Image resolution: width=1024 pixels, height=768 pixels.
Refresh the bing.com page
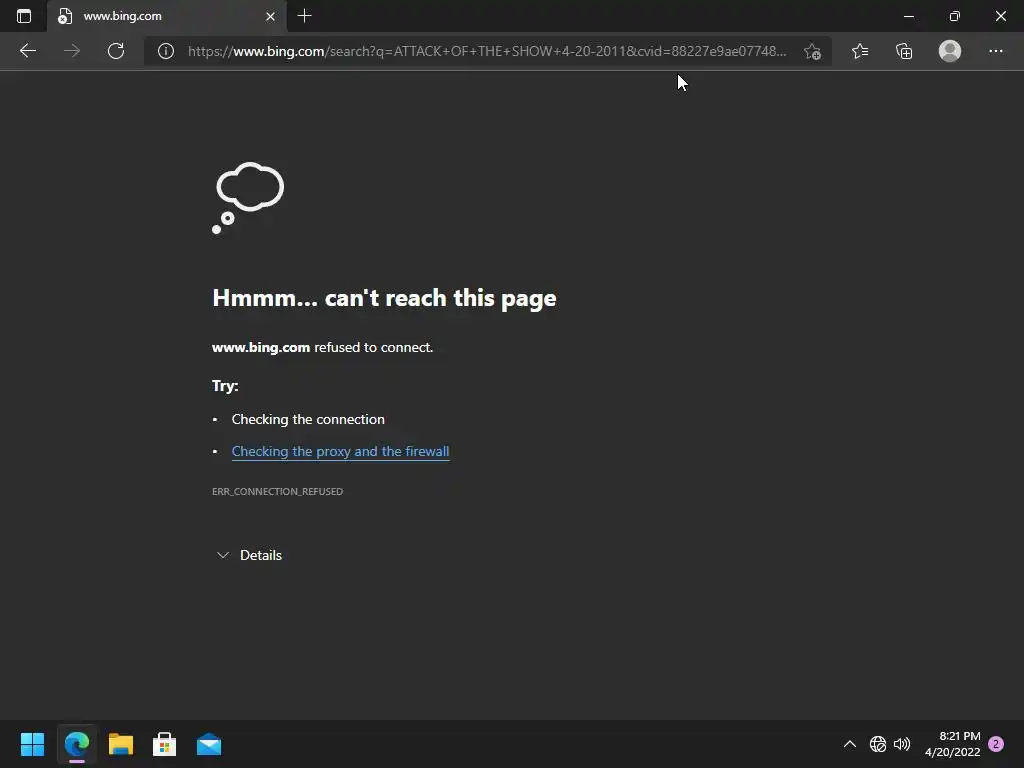(x=116, y=51)
